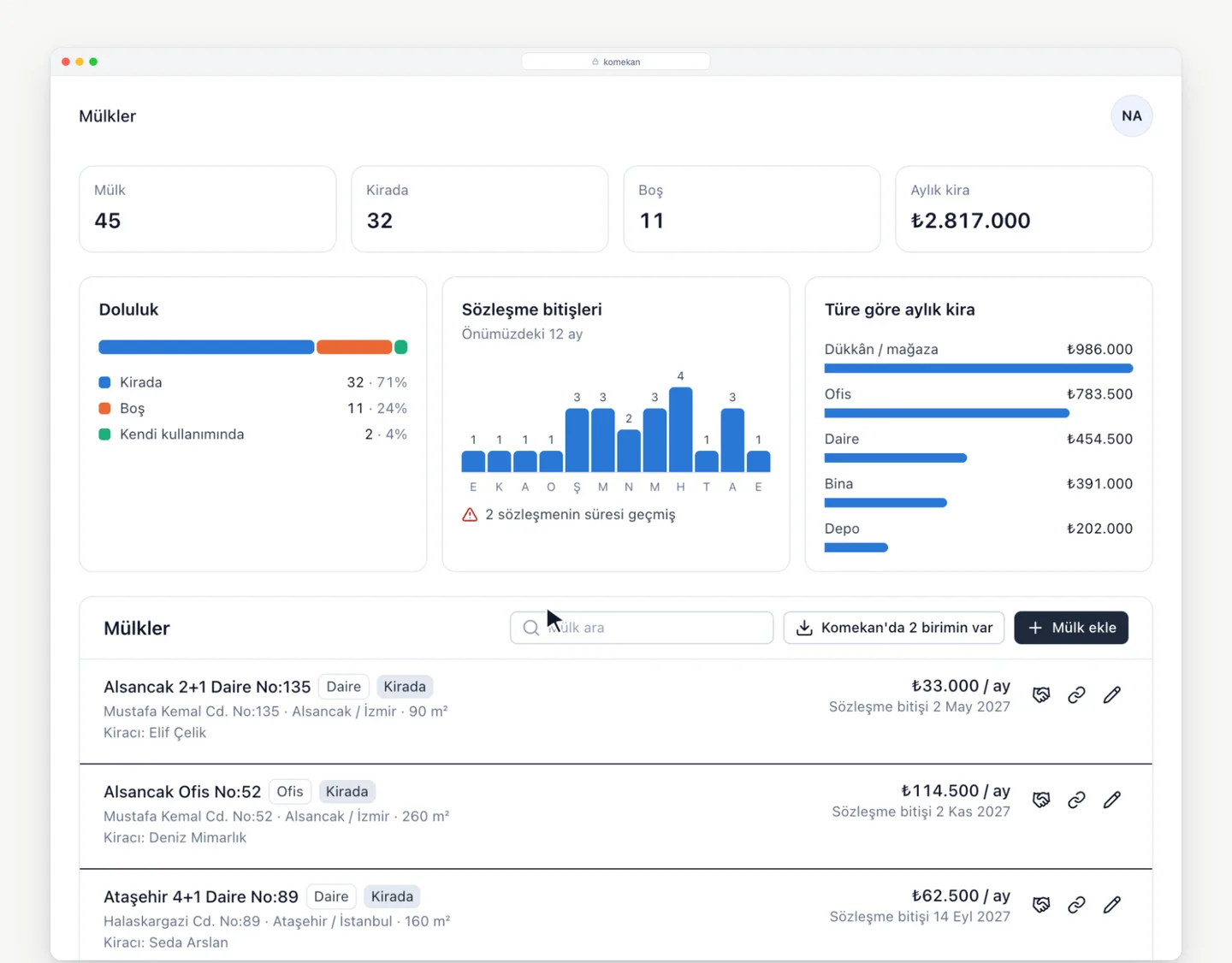Viewport: 1232px width, 963px height.
Task: Click the Sözleşme bitişleri chart heading
Action: (x=532, y=310)
